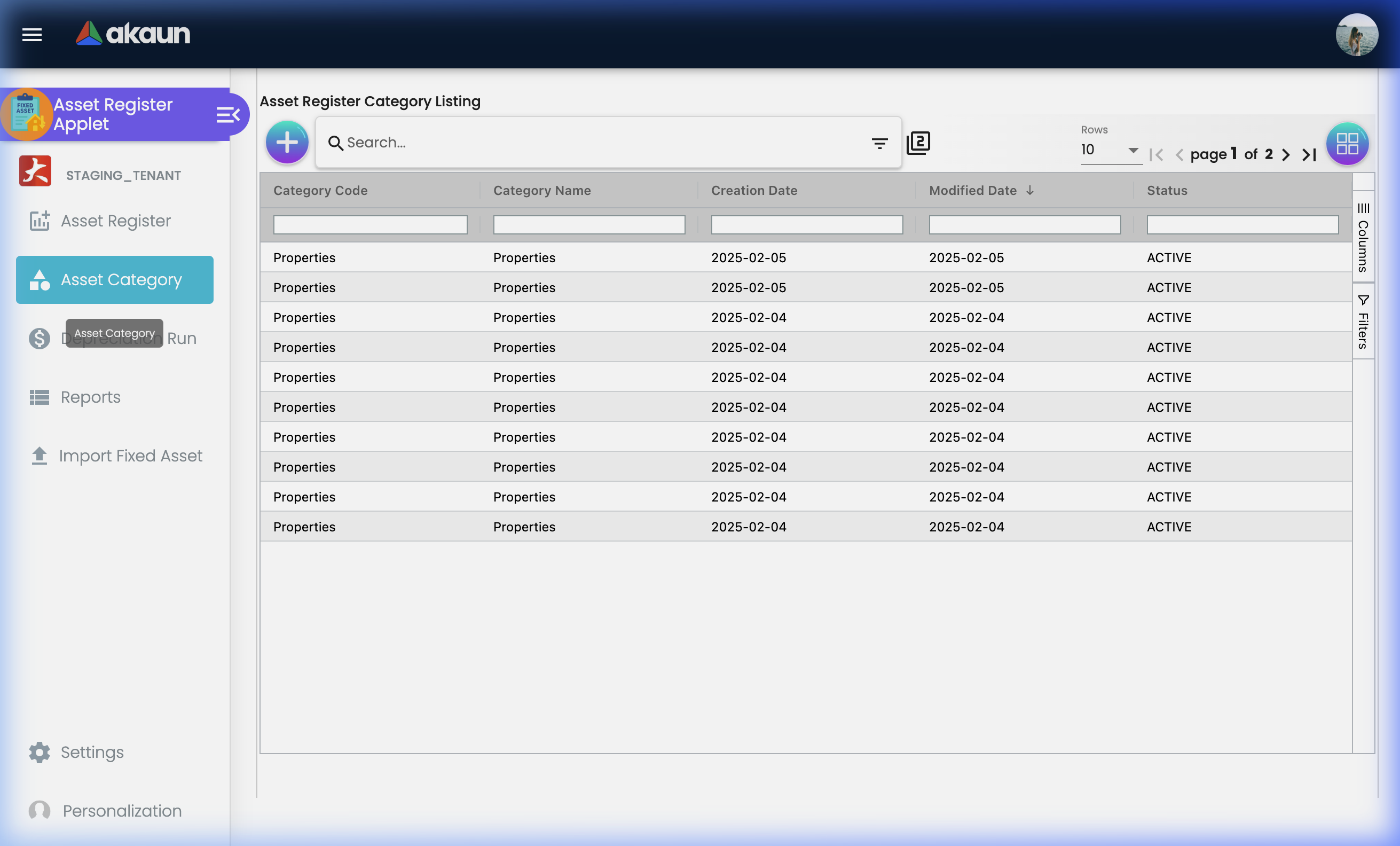Viewport: 1400px width, 846px height.
Task: Open the apps grid launcher icon
Action: pyautogui.click(x=1347, y=143)
